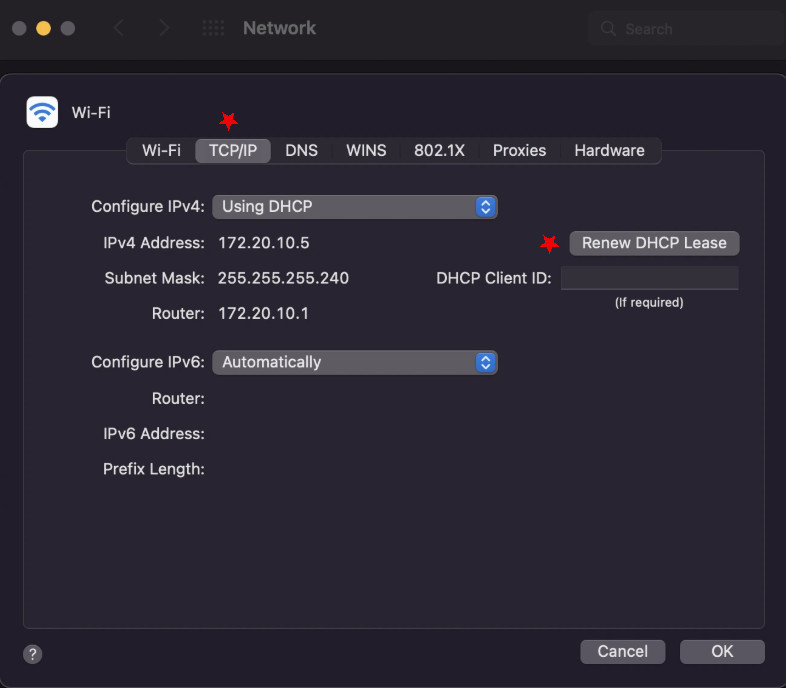This screenshot has height=688, width=786.
Task: Click the back navigation arrow
Action: (x=119, y=28)
